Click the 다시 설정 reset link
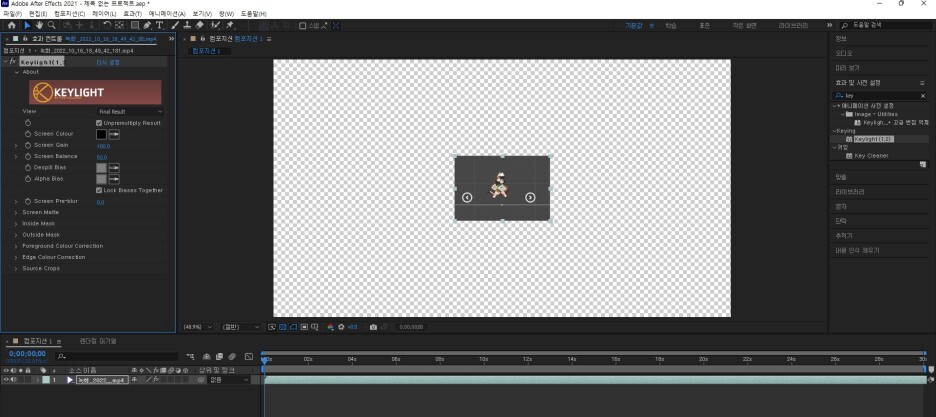Viewport: 936px width, 417px height. [108, 62]
